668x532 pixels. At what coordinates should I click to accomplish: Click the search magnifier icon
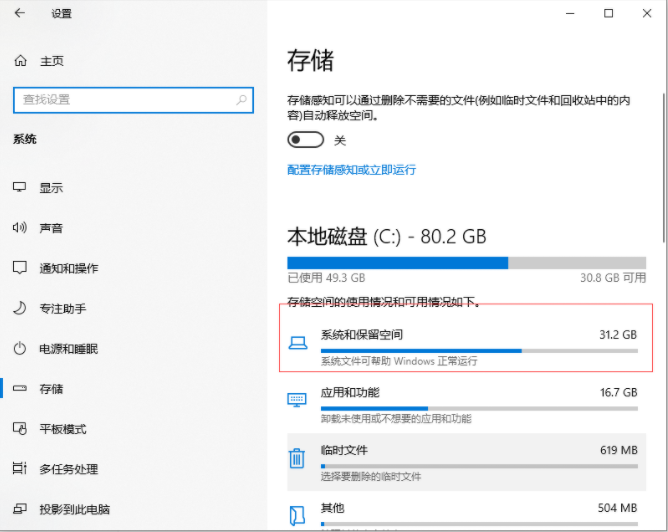(x=241, y=100)
